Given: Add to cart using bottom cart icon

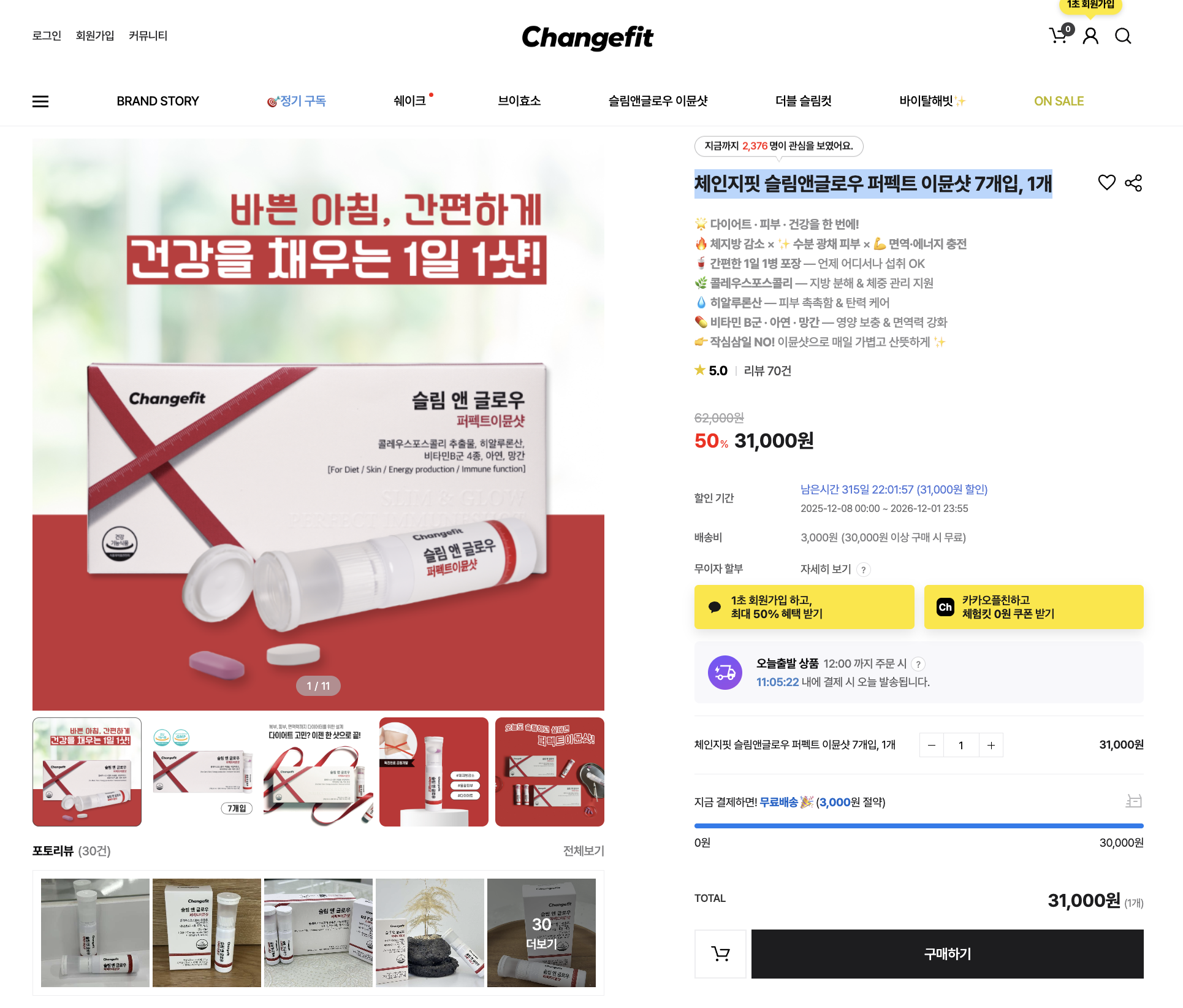Looking at the screenshot, I should [x=720, y=953].
